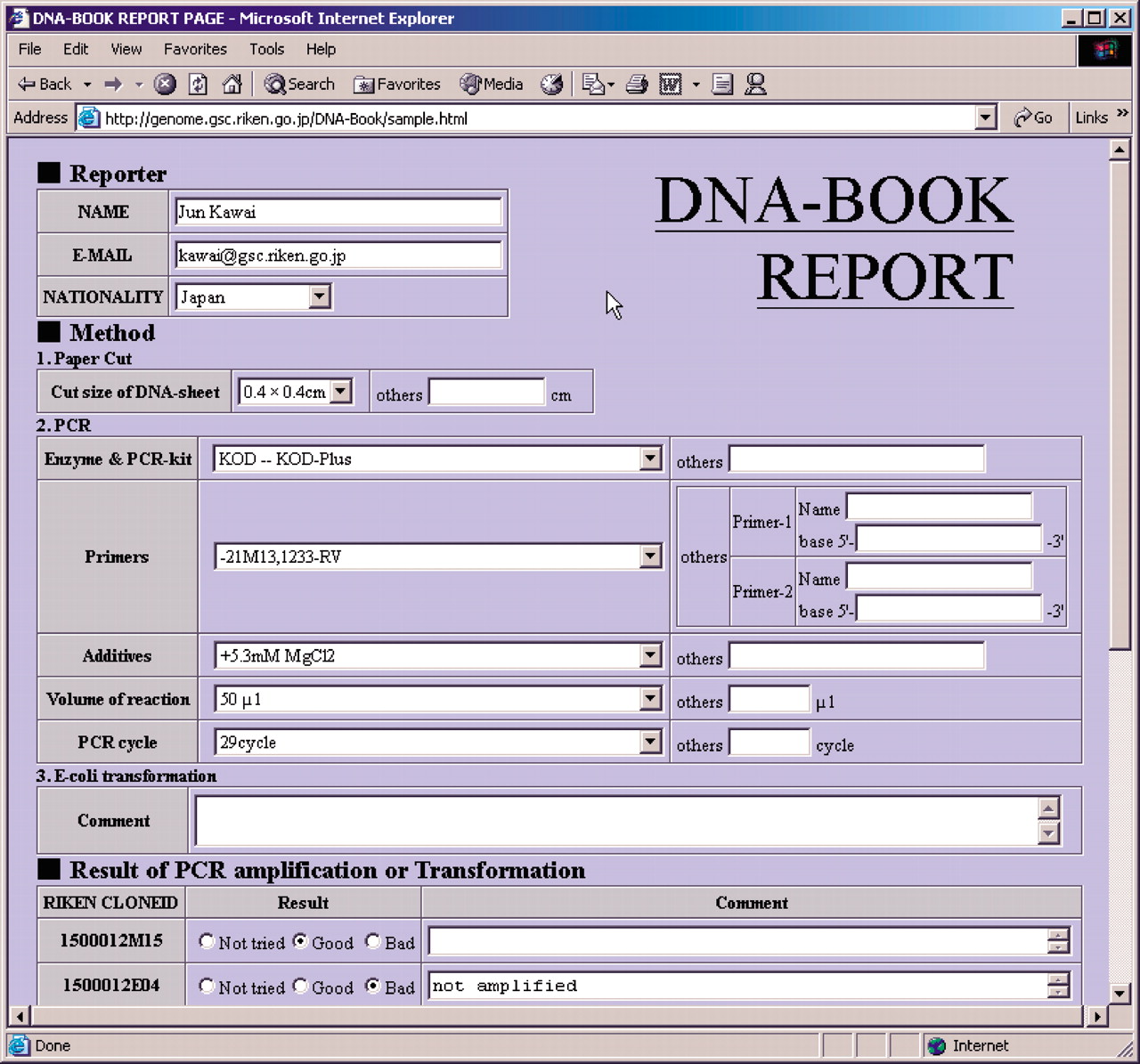Open the Favorites toolbar button with star icon
The height and width of the screenshot is (1064, 1140).
click(397, 84)
